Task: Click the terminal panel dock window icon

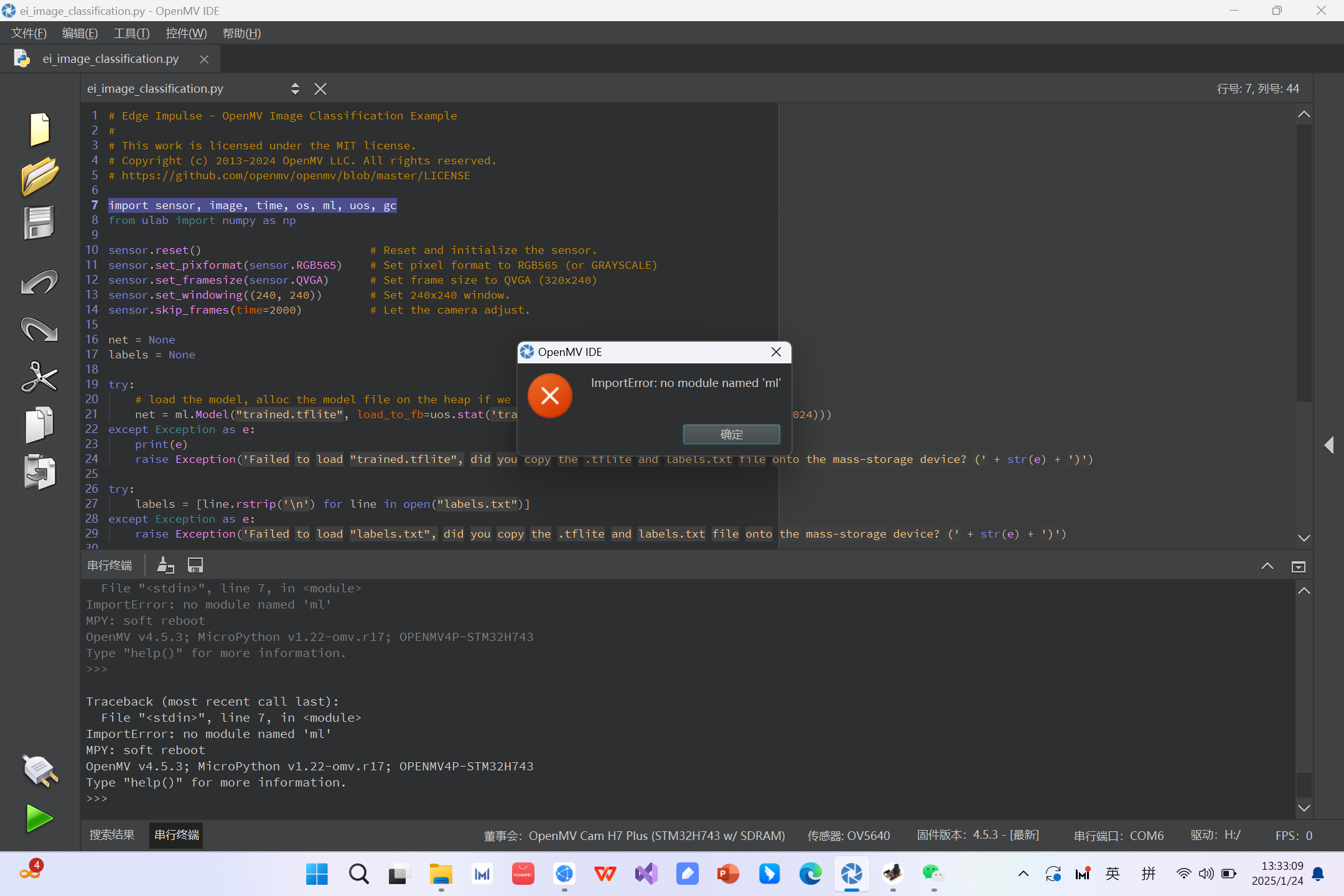Action: (x=1299, y=566)
